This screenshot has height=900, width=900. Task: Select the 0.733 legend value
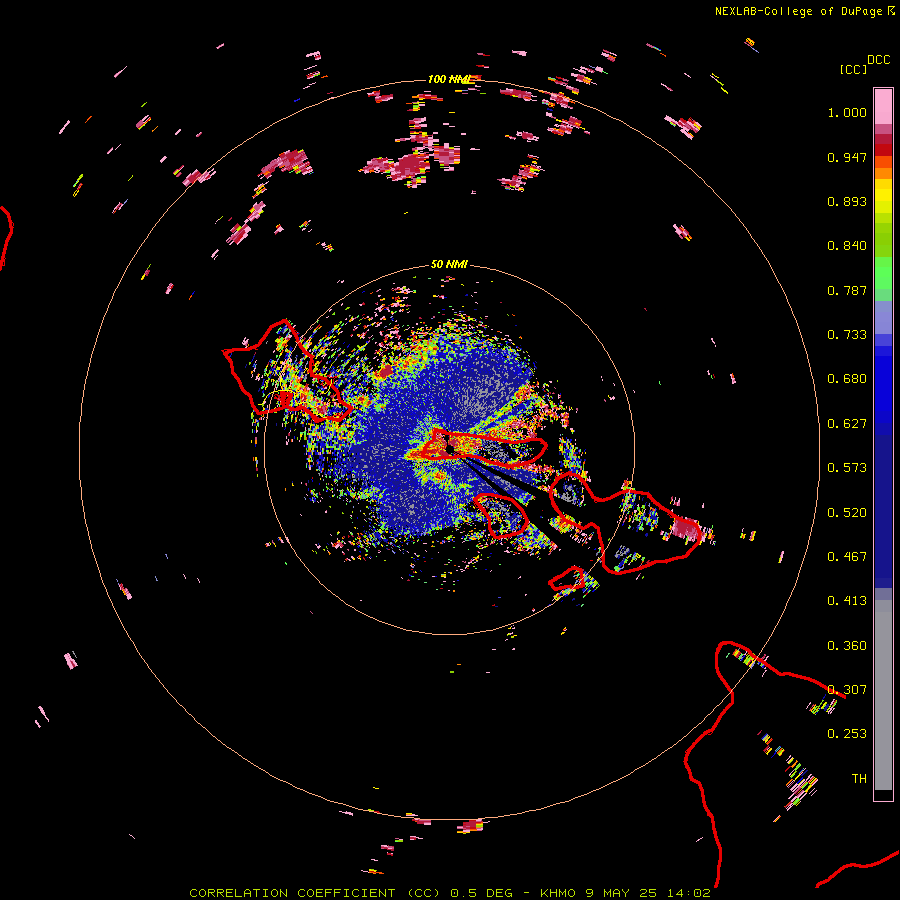pyautogui.click(x=847, y=335)
